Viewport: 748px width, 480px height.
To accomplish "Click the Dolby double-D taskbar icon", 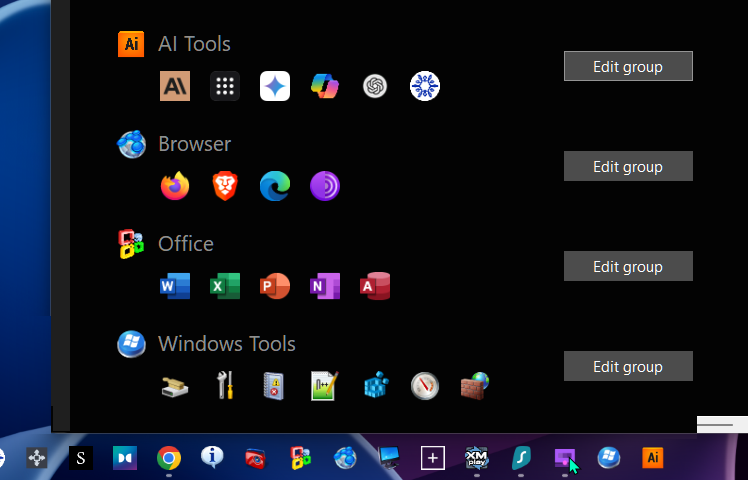I will (125, 458).
